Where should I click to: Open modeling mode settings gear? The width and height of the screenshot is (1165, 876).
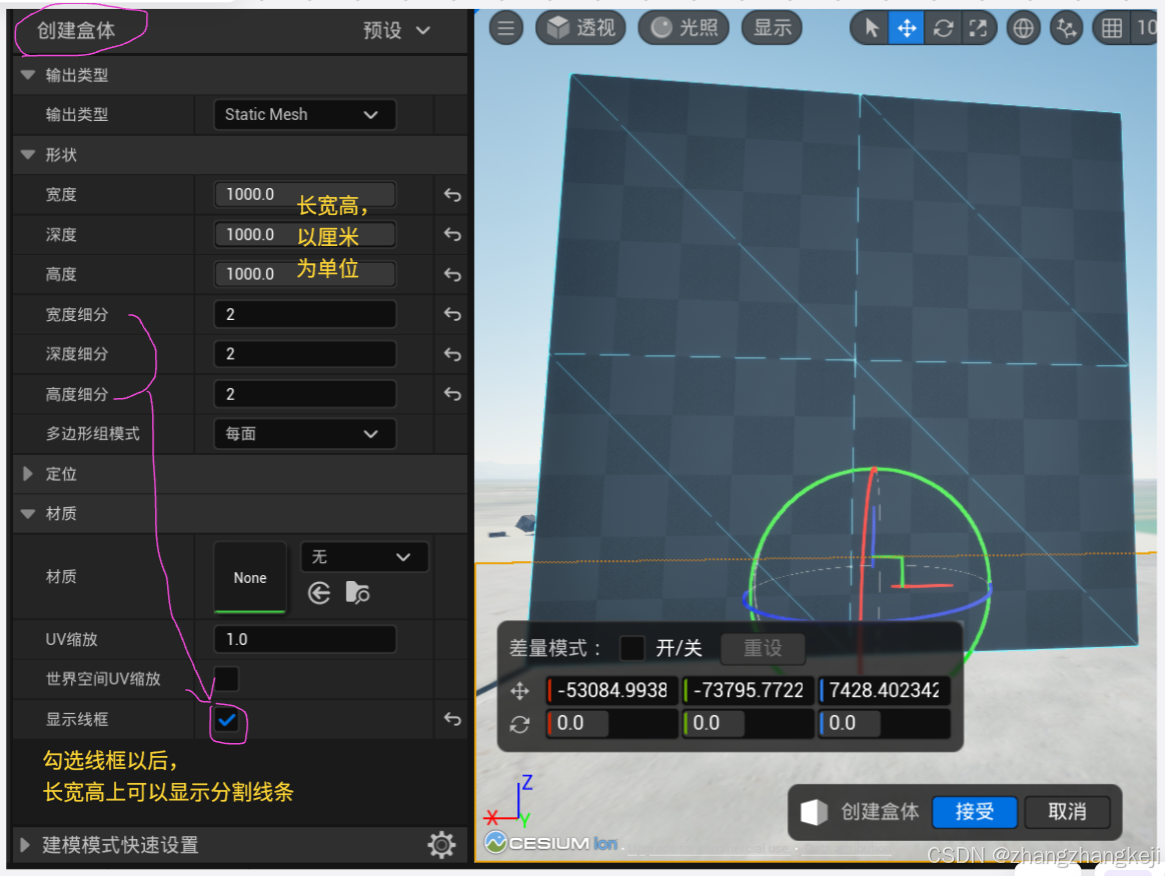[441, 845]
